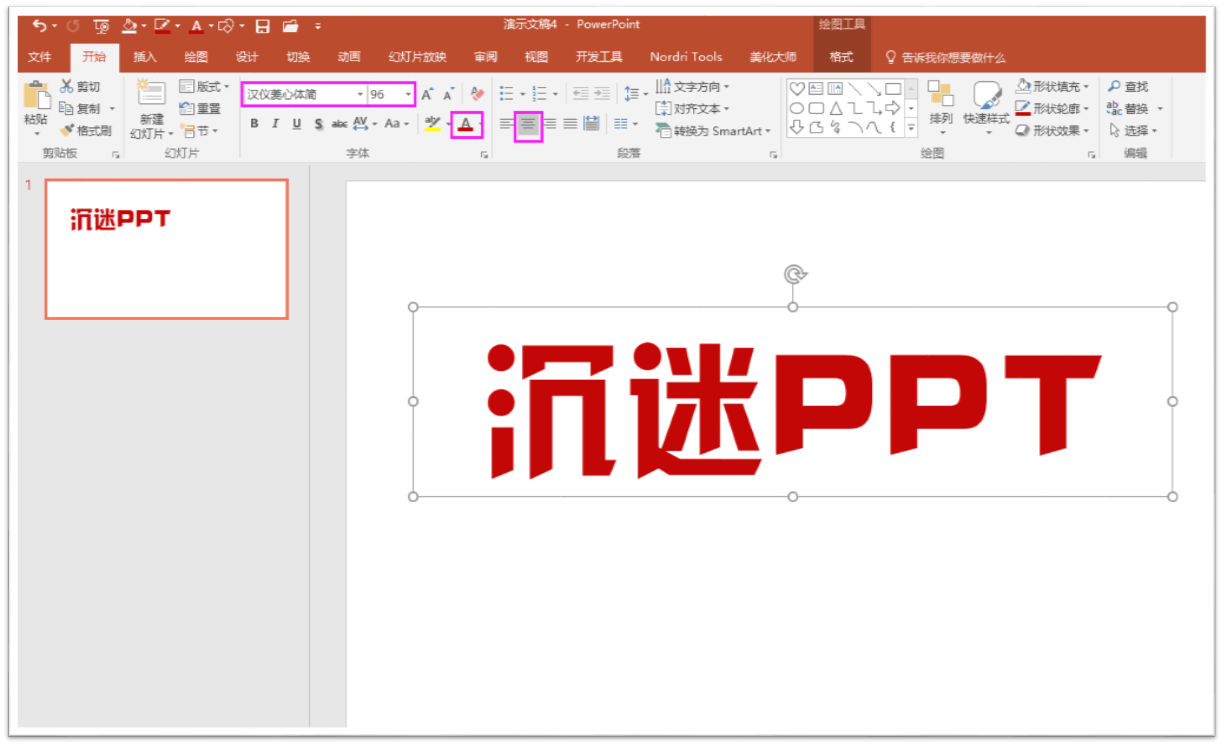
Task: Open the font name dropdown
Action: [x=359, y=93]
